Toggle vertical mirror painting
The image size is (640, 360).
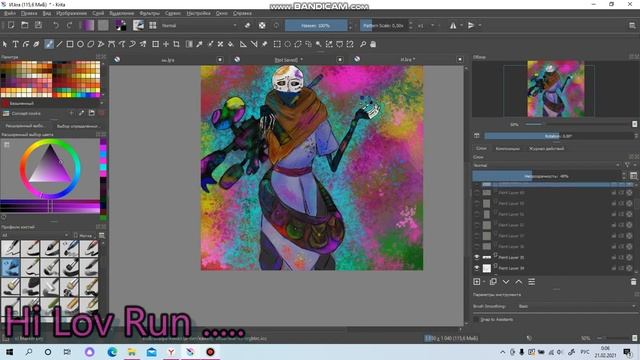coord(471,25)
